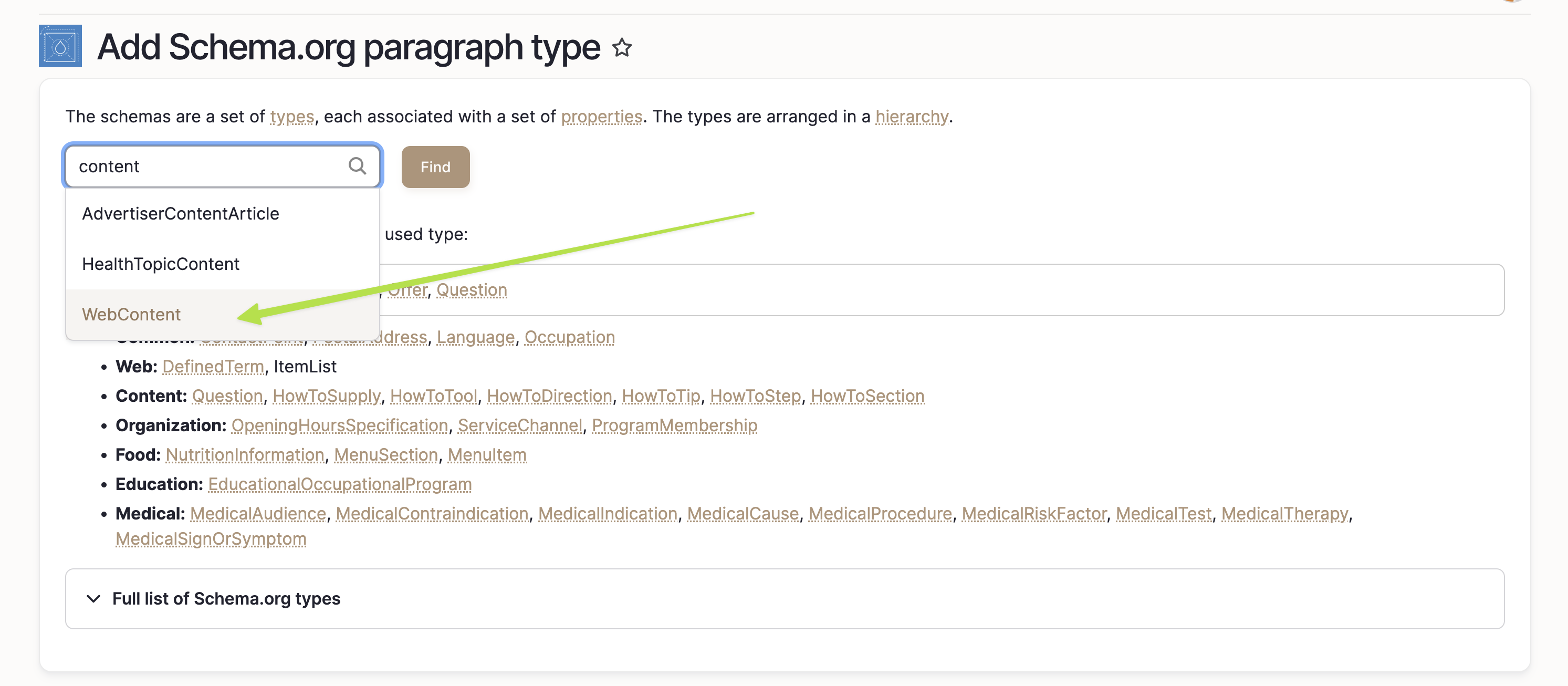The width and height of the screenshot is (1568, 686).
Task: Expand the Full list of Schema.org types section
Action: [x=226, y=598]
